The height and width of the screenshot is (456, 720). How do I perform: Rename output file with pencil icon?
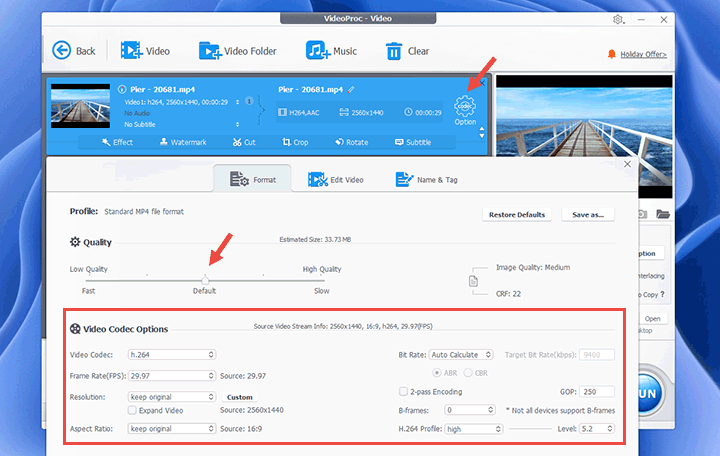[351, 90]
